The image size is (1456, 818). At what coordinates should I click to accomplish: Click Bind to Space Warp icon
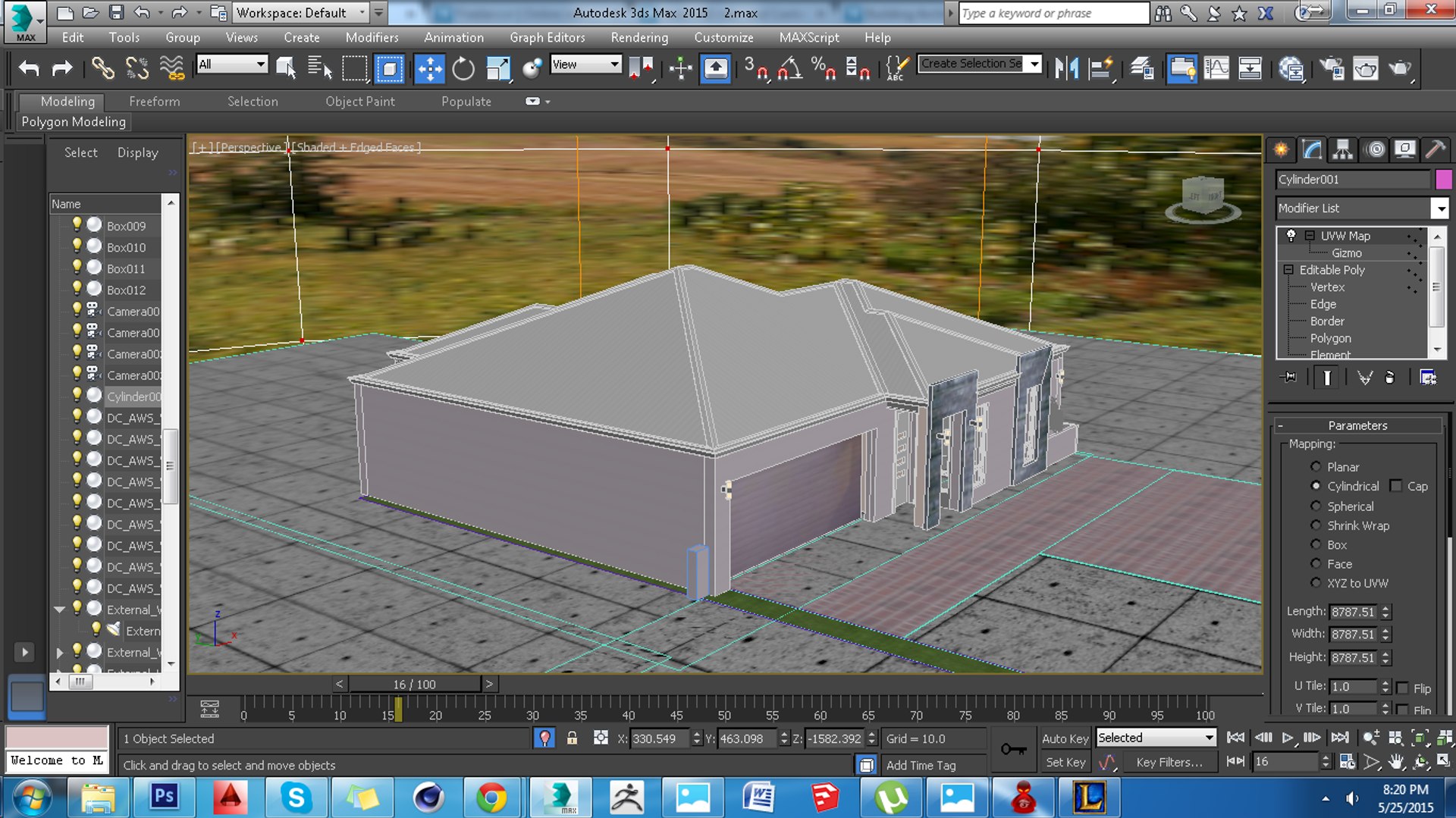172,69
